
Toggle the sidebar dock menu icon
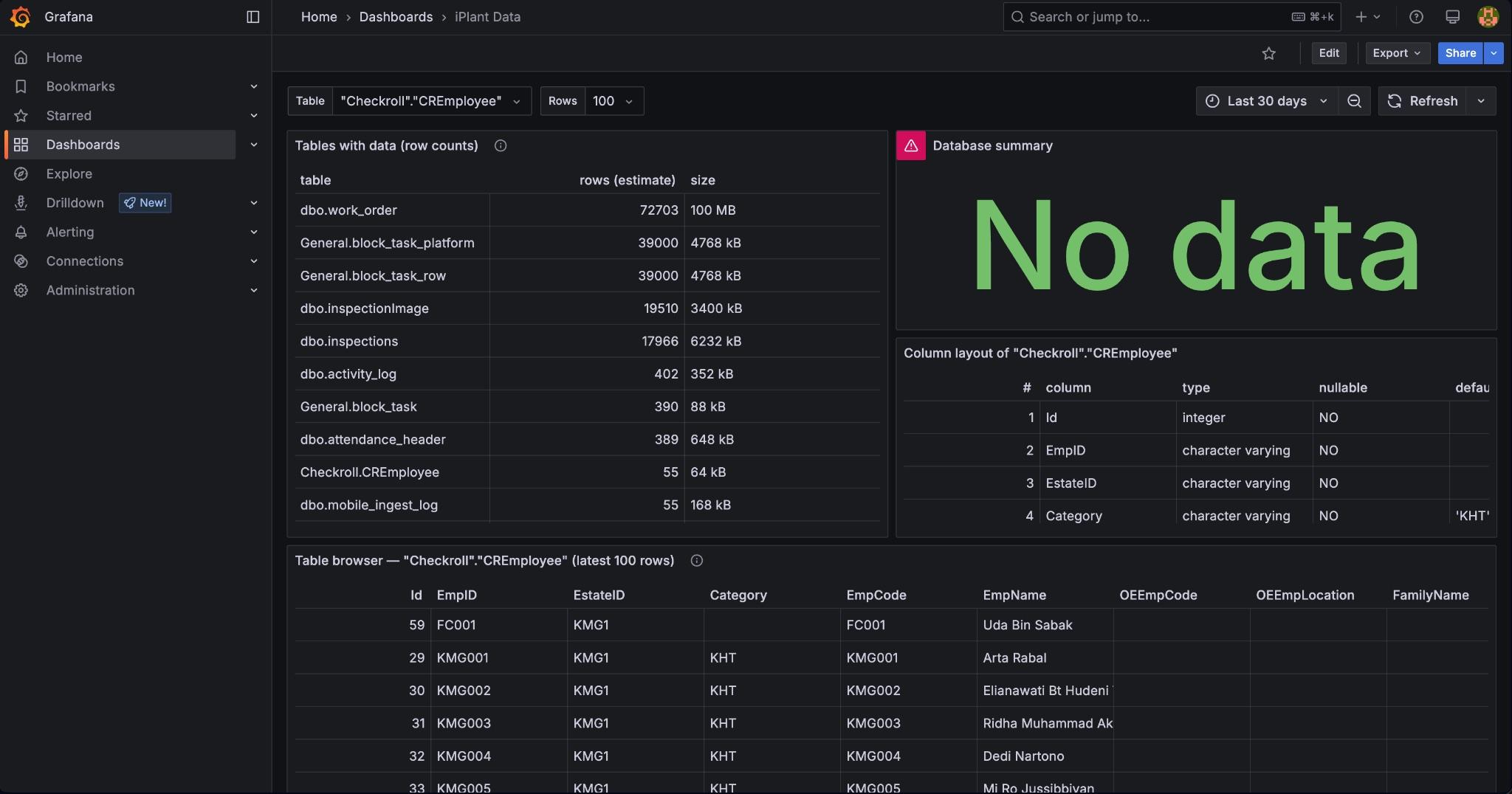pos(252,17)
